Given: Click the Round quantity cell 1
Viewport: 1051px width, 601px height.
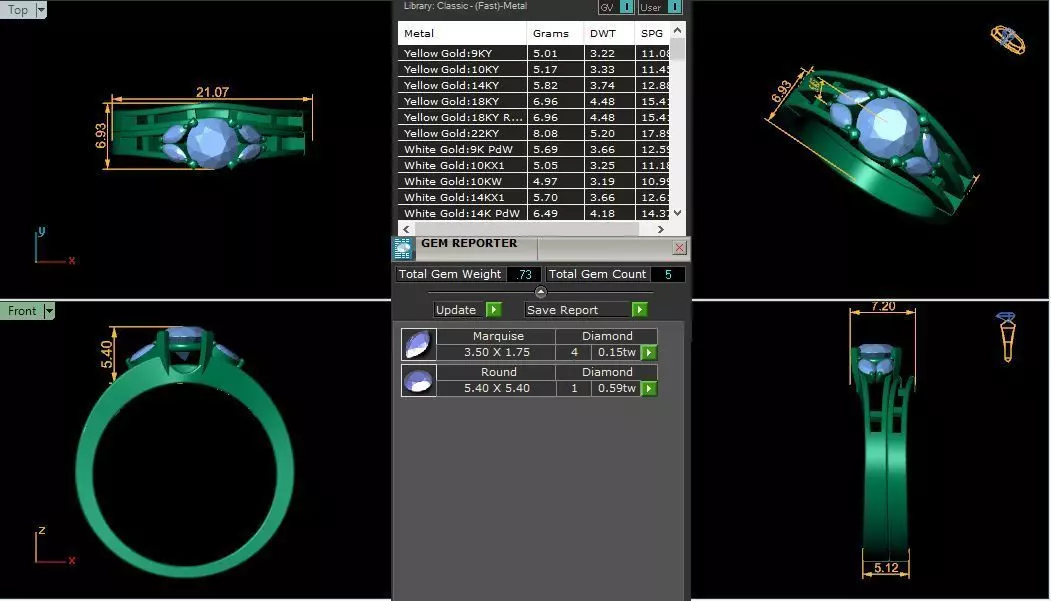Looking at the screenshot, I should [x=574, y=389].
